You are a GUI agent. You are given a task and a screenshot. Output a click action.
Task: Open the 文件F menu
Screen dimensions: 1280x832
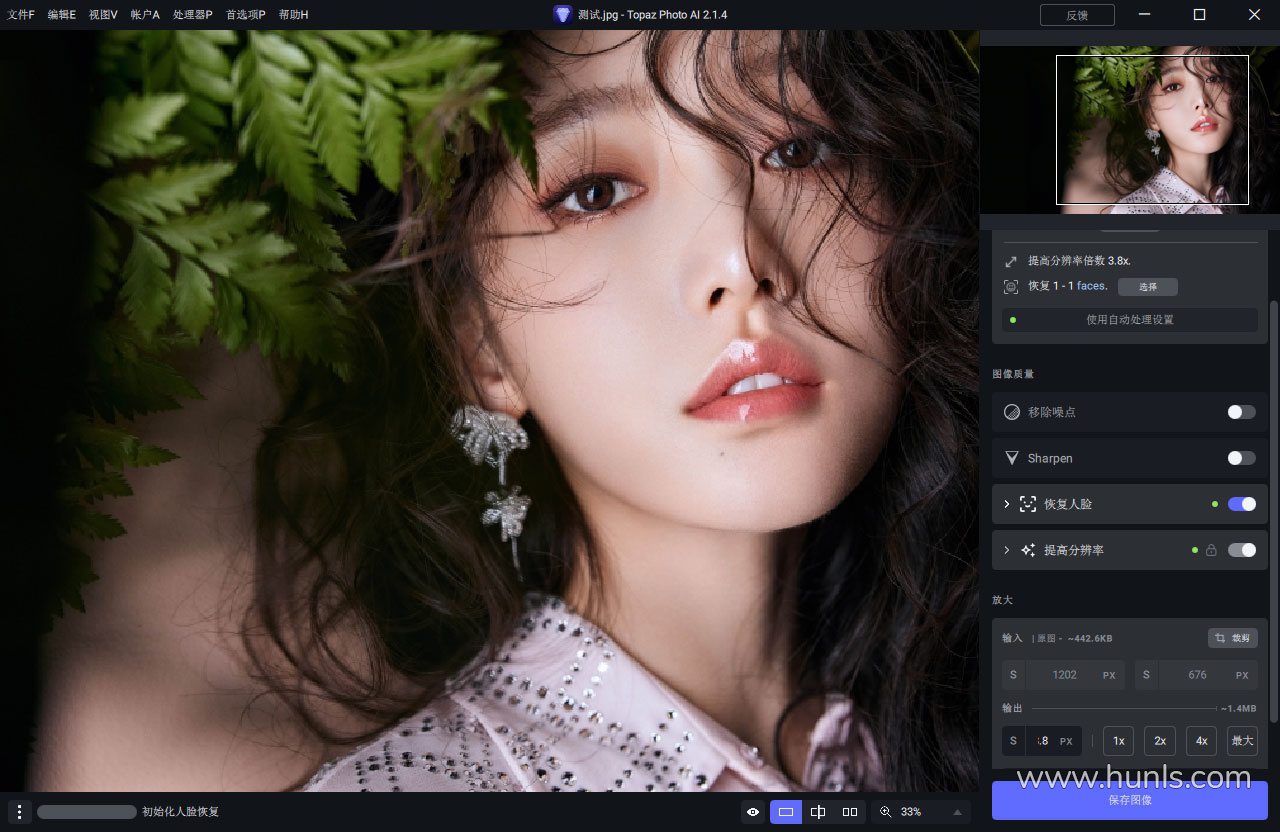pos(21,15)
